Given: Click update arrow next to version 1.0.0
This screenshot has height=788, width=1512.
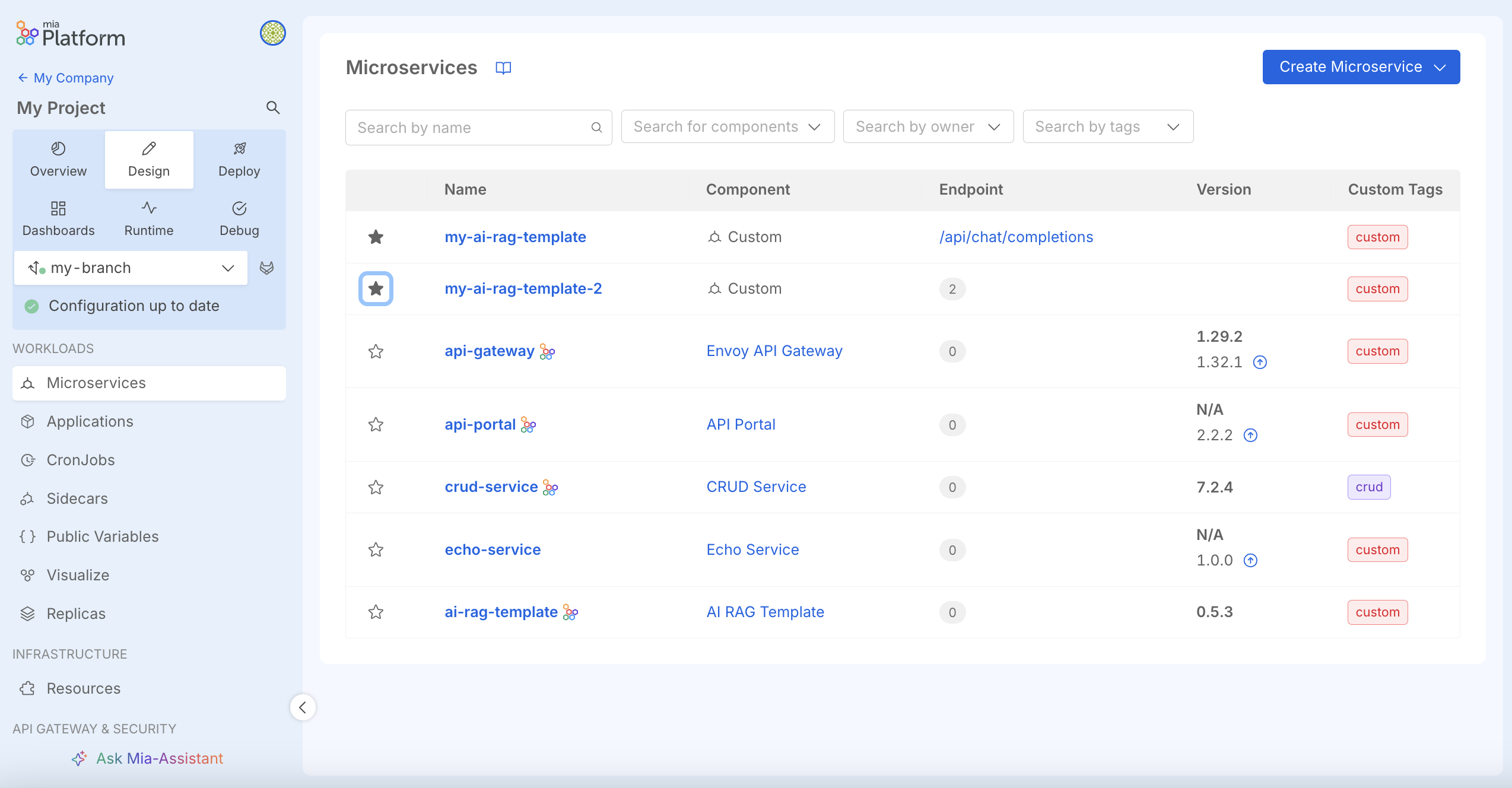Looking at the screenshot, I should point(1250,560).
